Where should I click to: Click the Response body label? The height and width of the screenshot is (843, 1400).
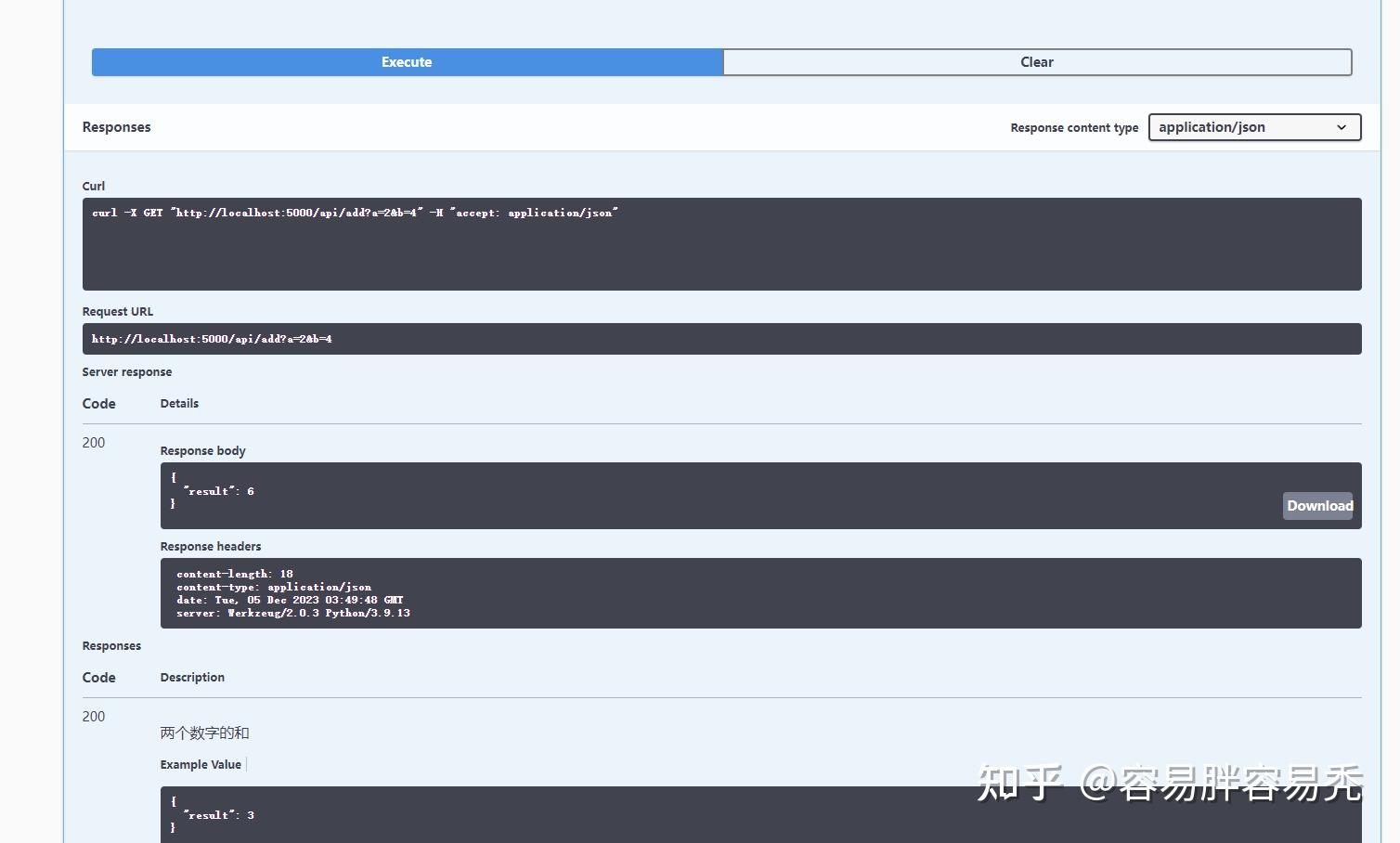(202, 450)
